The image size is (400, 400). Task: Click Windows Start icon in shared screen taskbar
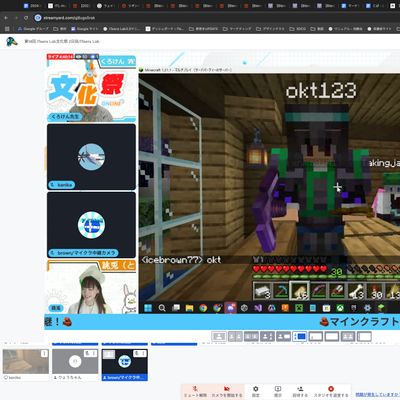click(148, 308)
